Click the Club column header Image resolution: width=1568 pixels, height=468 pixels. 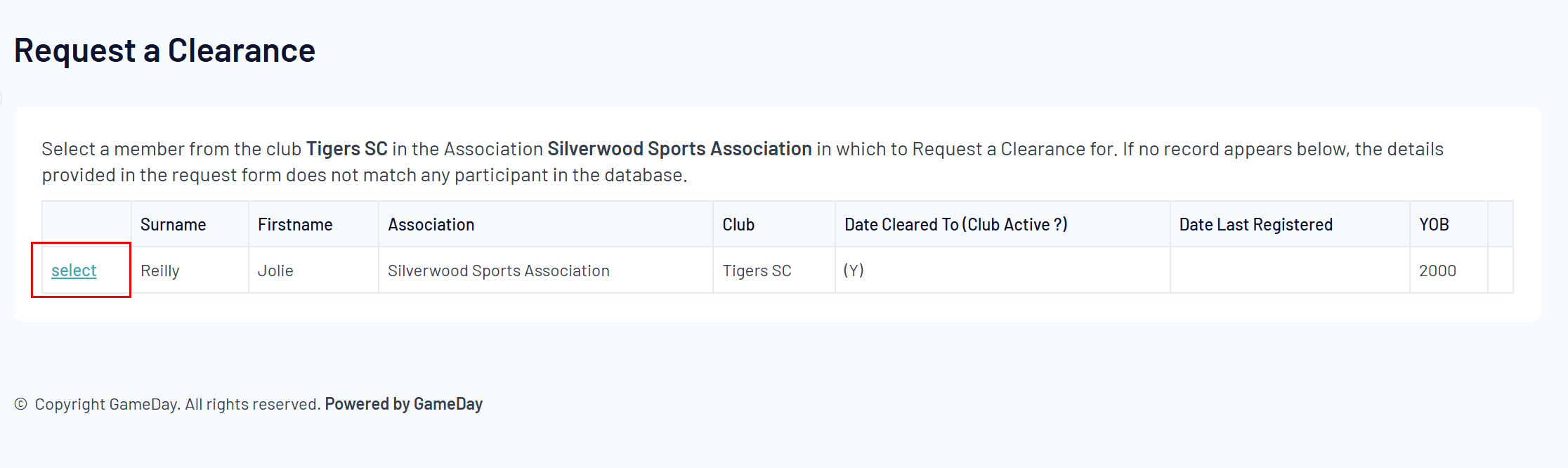point(738,225)
